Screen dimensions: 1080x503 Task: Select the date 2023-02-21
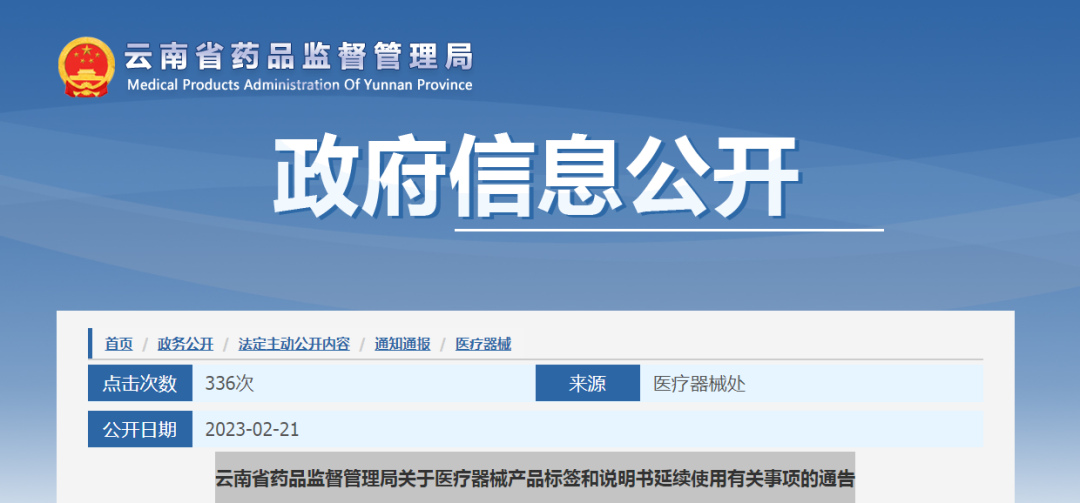point(252,430)
